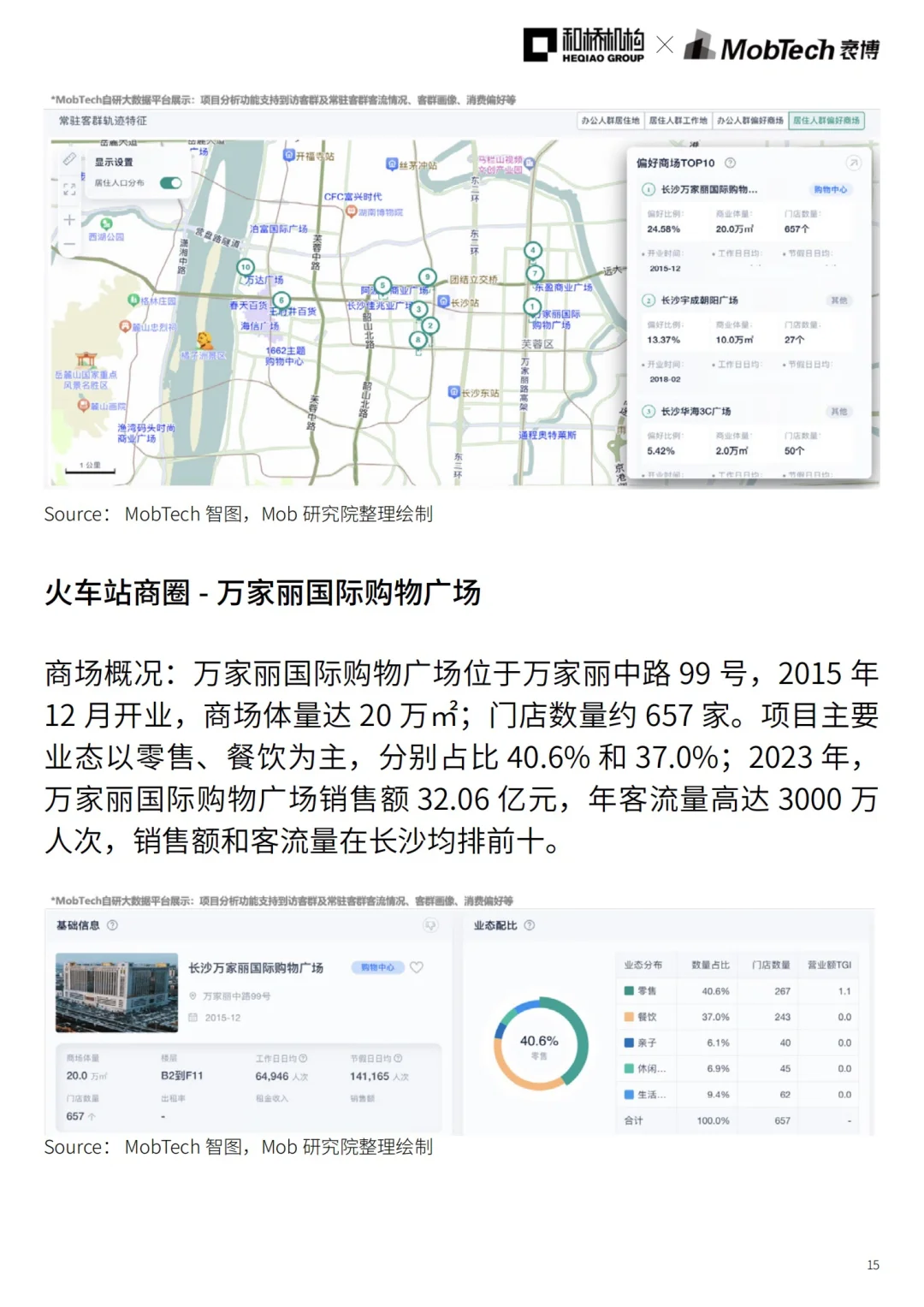Select the 办公人群偏好商场 tab
The height and width of the screenshot is (1307, 924).
click(749, 121)
